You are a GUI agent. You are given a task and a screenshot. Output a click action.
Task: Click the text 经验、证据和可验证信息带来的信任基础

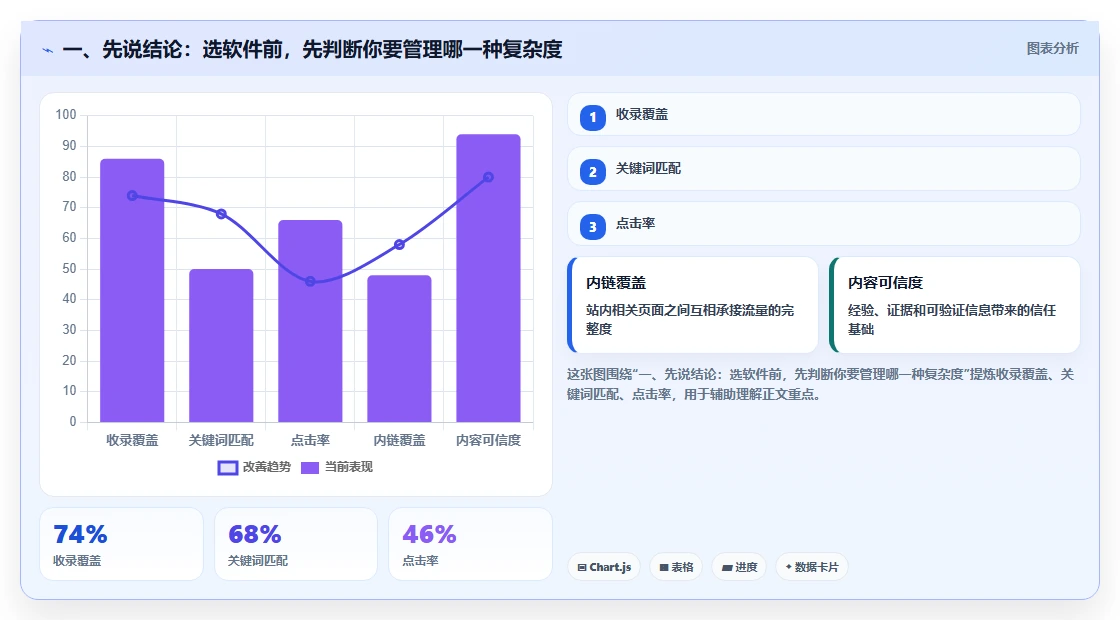point(951,319)
